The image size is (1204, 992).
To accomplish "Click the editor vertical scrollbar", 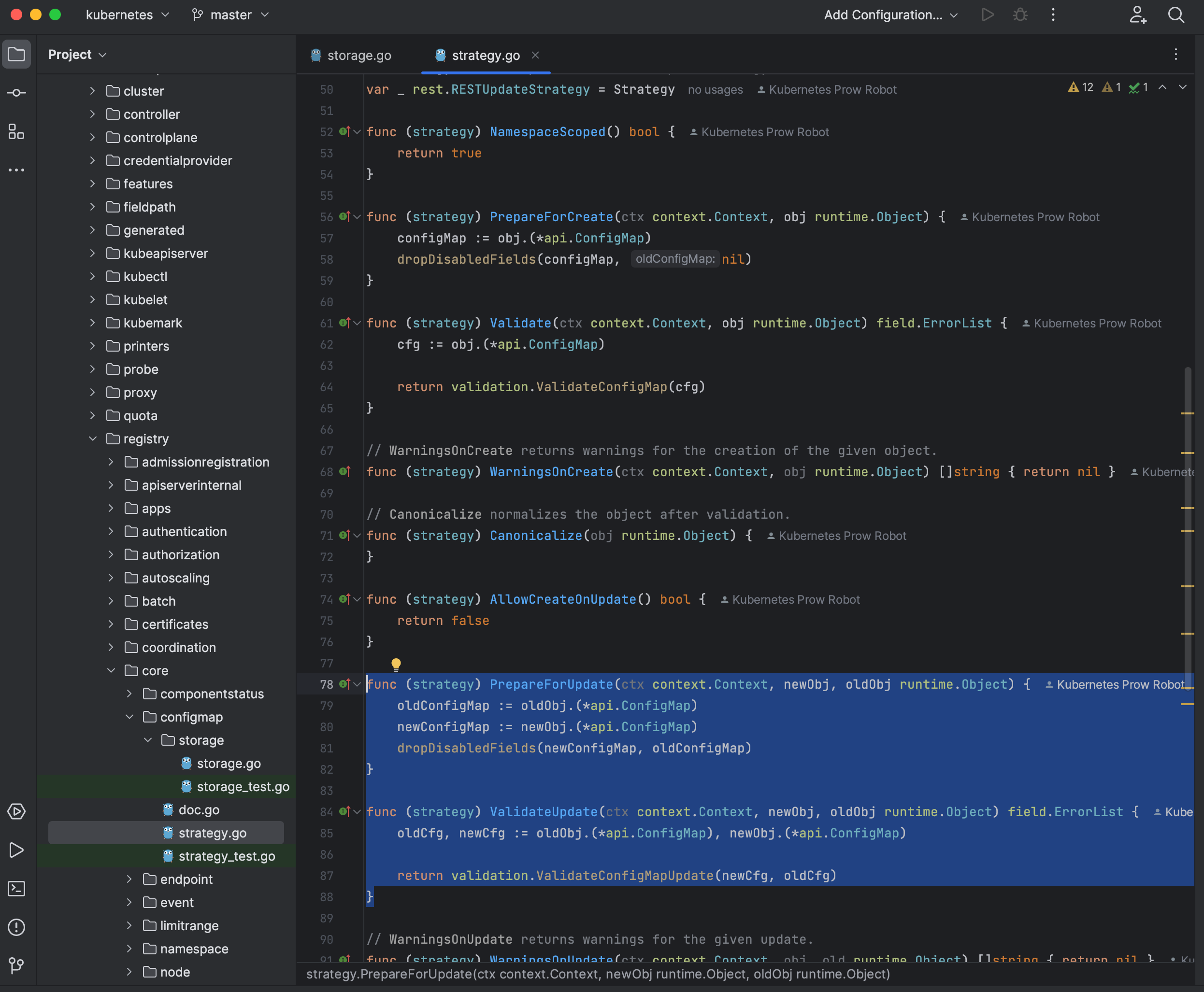I will pos(1188,514).
